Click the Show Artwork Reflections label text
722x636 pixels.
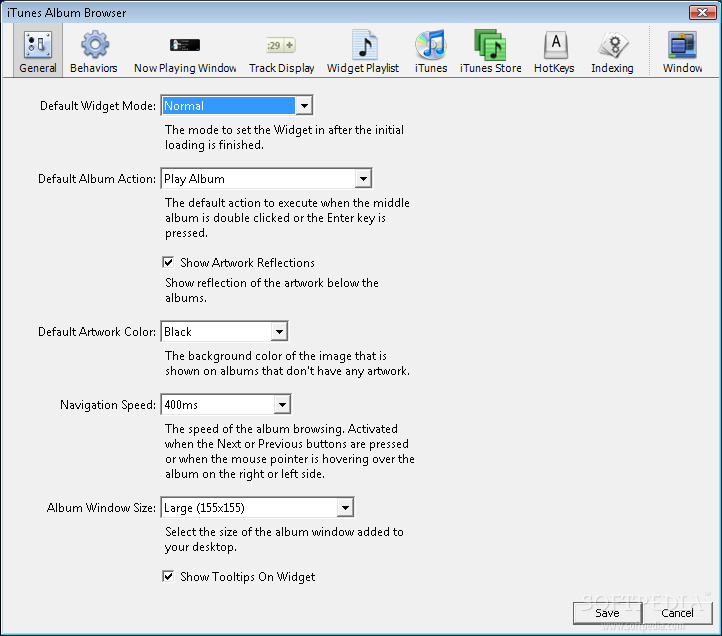pos(247,263)
